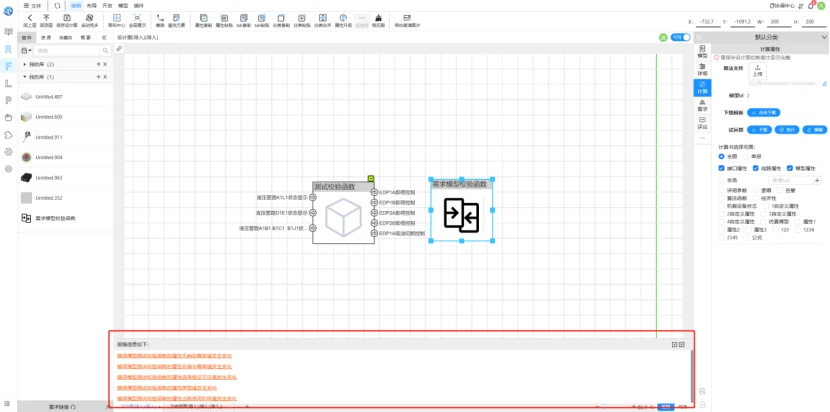
Task: Switch to the 模型 menu tab
Action: click(x=122, y=5)
